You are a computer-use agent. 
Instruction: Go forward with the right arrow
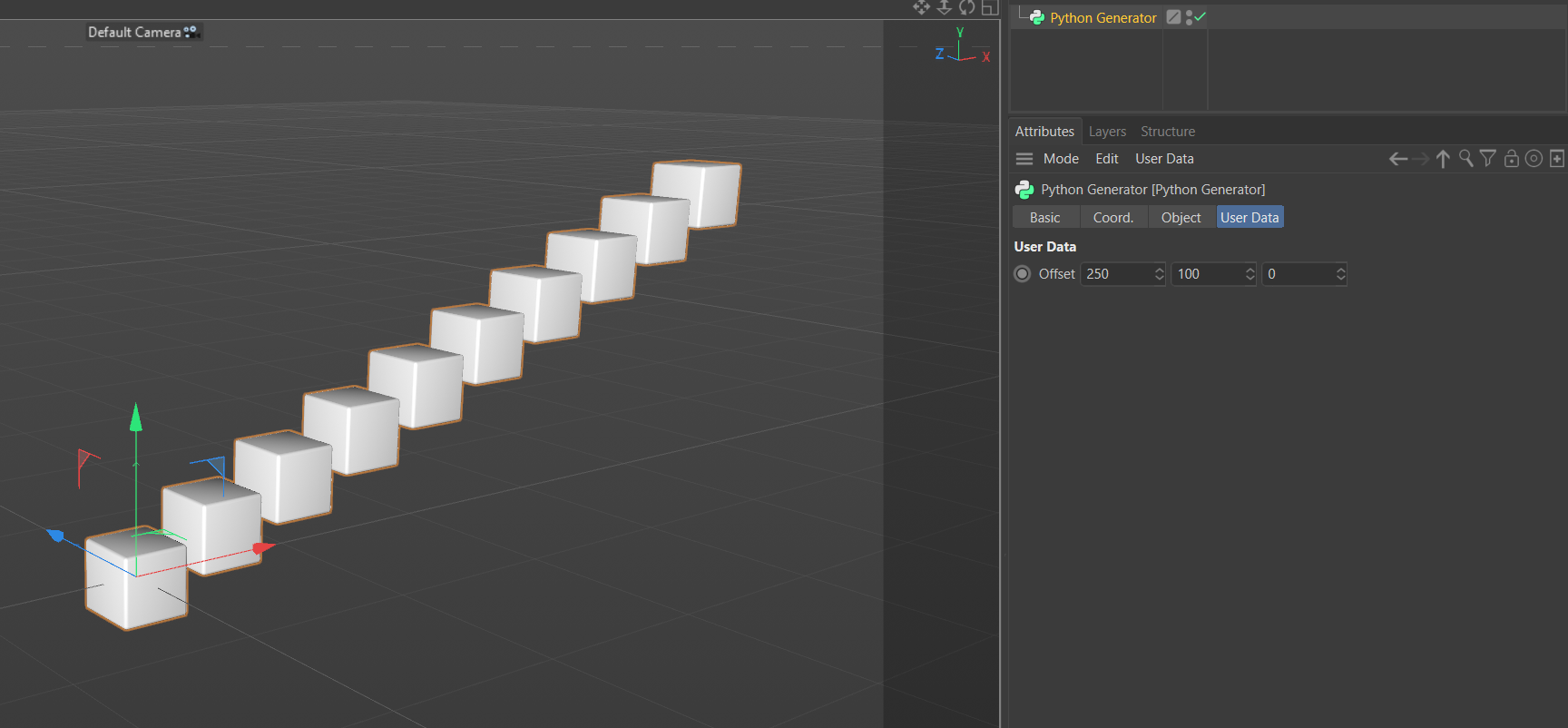coord(1421,159)
